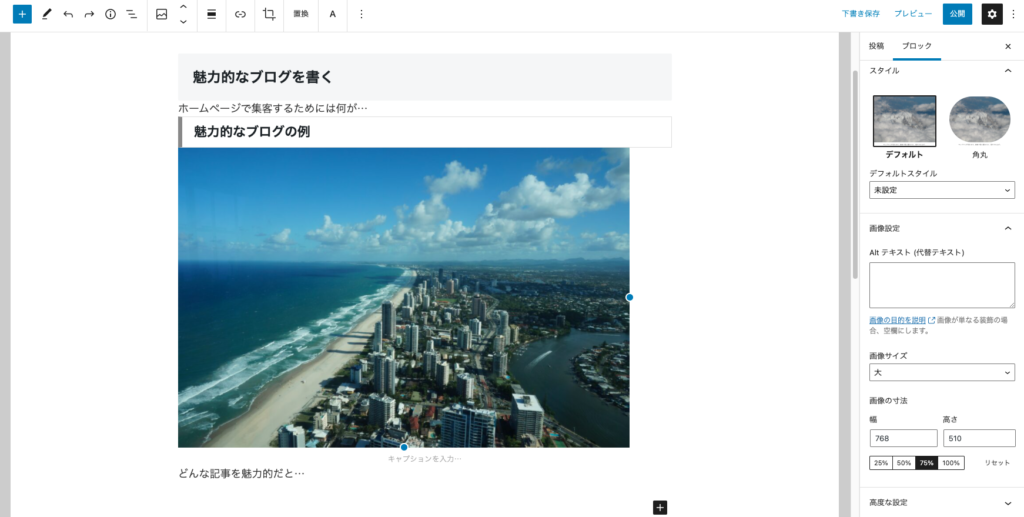1024x517 pixels.
Task: Insert a link on the image
Action: (240, 14)
